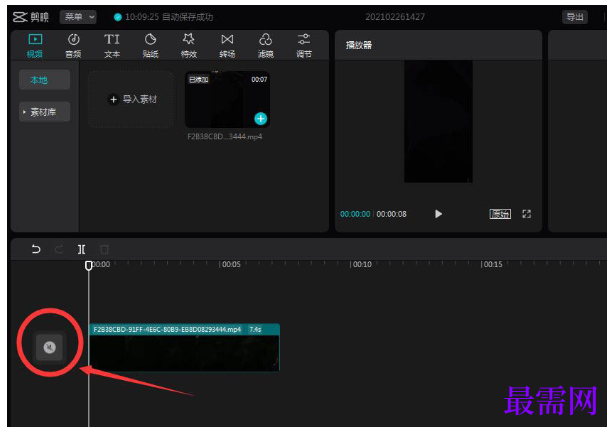616x432 pixels.
Task: Open the 贴纸 (Stickers) tab
Action: point(150,46)
